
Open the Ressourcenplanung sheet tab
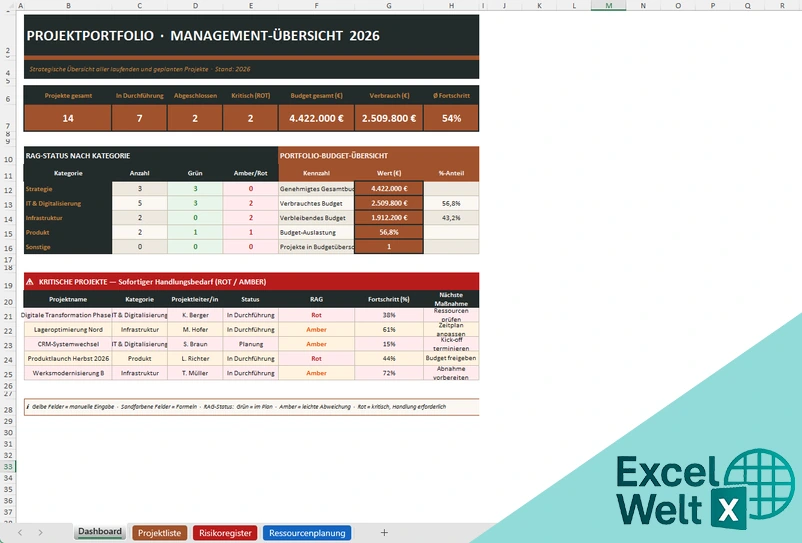click(x=307, y=533)
